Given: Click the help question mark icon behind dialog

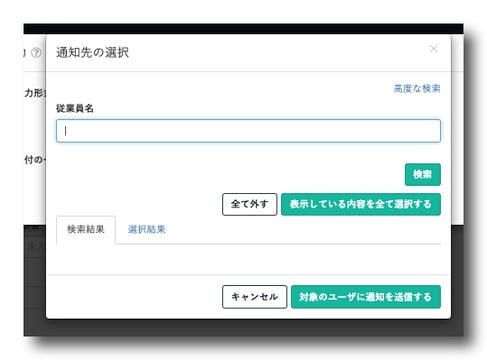Looking at the screenshot, I should point(36,53).
